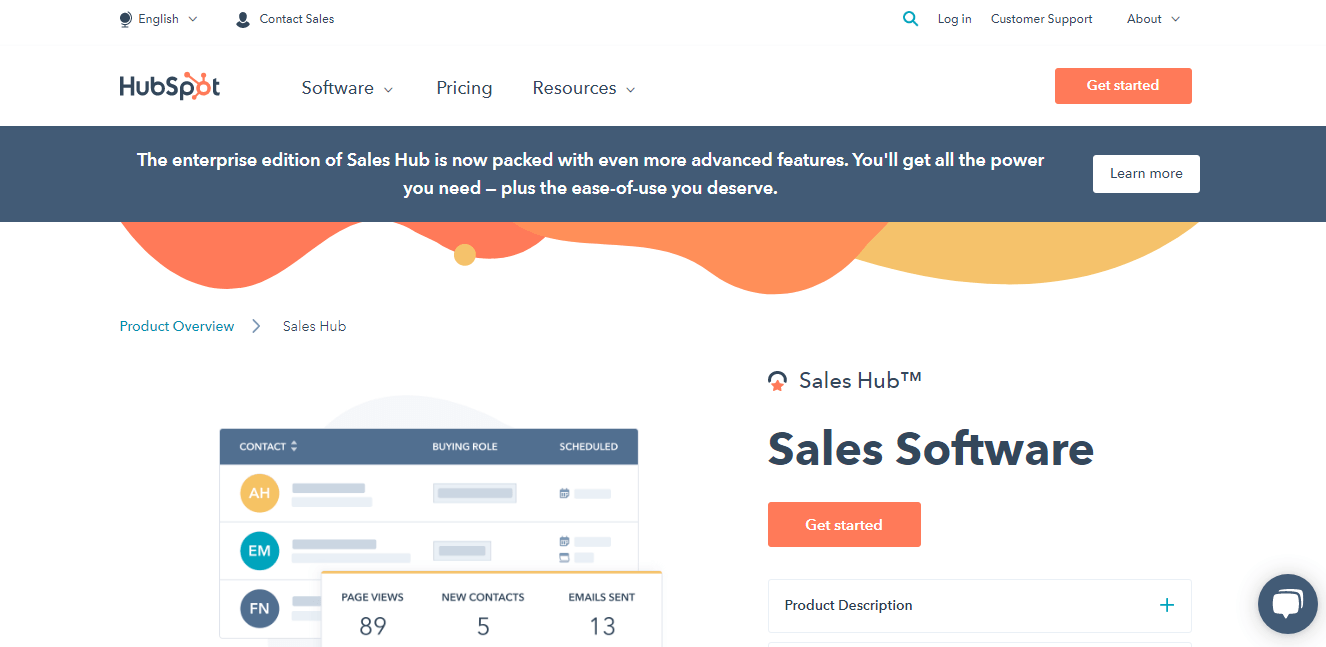Expand the Product Description section
The width and height of the screenshot is (1326, 647).
tap(979, 605)
